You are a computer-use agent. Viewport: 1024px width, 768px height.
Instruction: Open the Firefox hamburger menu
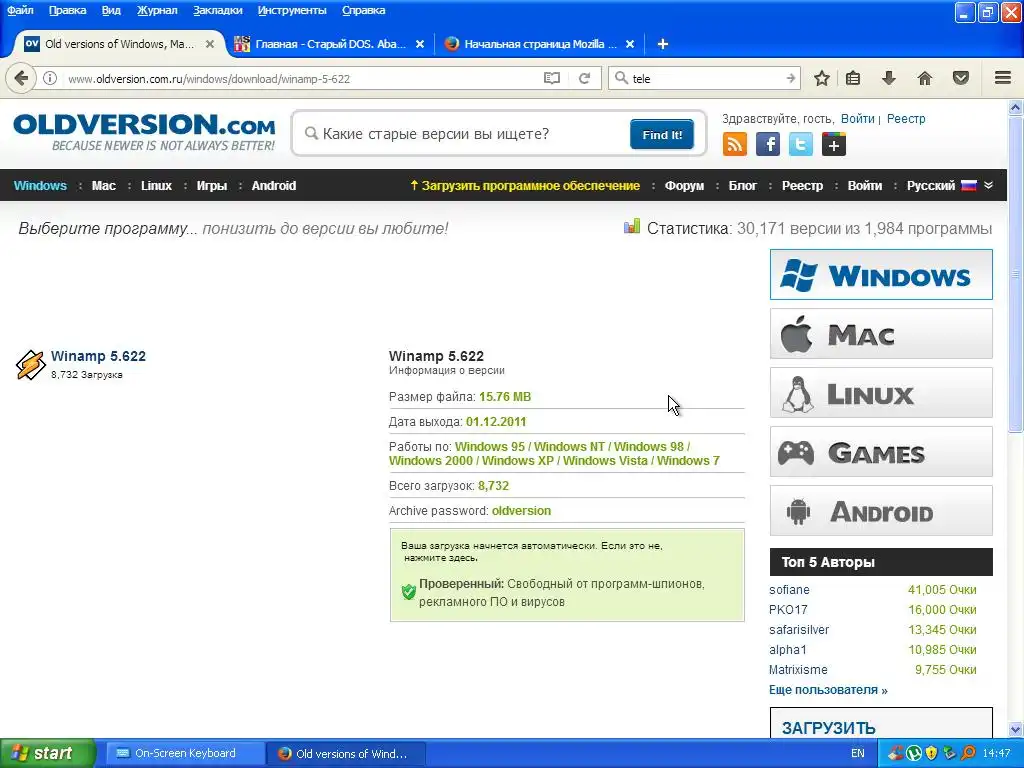click(x=1003, y=78)
